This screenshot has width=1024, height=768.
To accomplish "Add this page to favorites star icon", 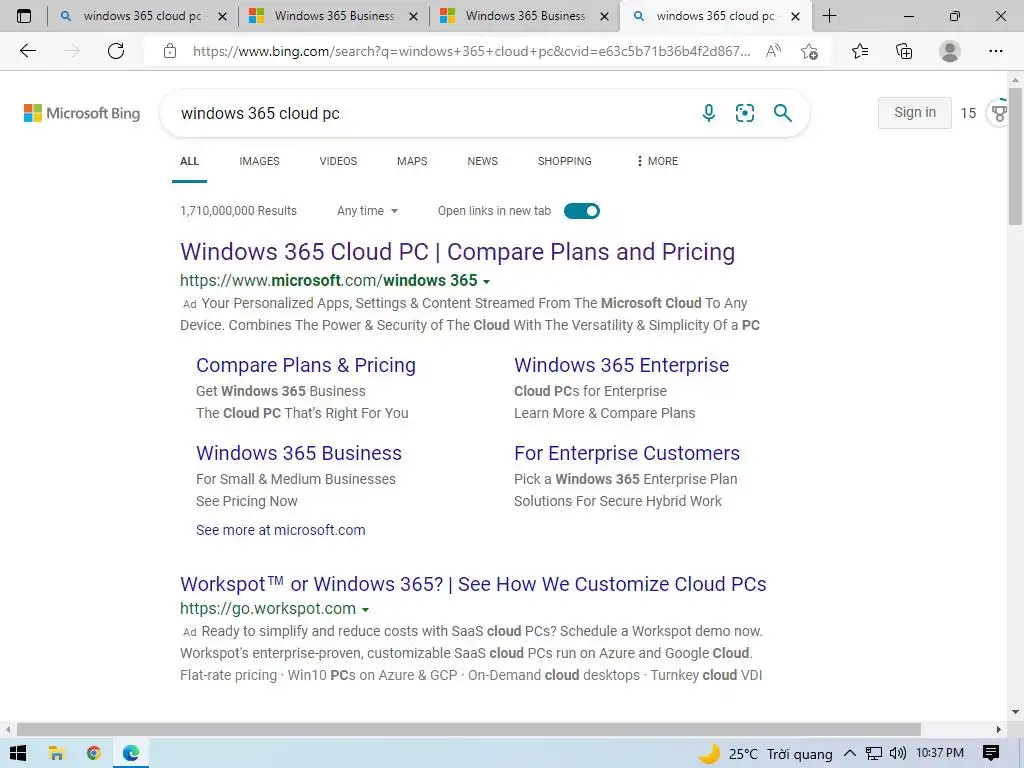I will click(809, 51).
